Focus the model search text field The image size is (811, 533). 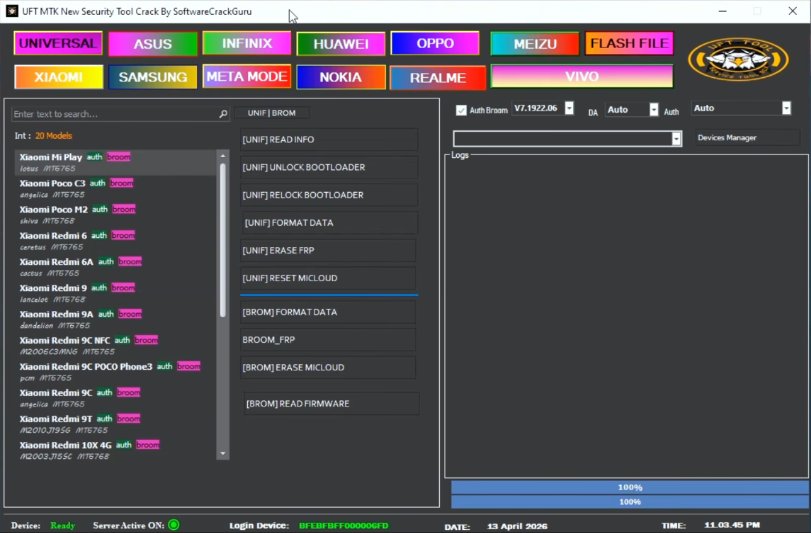116,114
